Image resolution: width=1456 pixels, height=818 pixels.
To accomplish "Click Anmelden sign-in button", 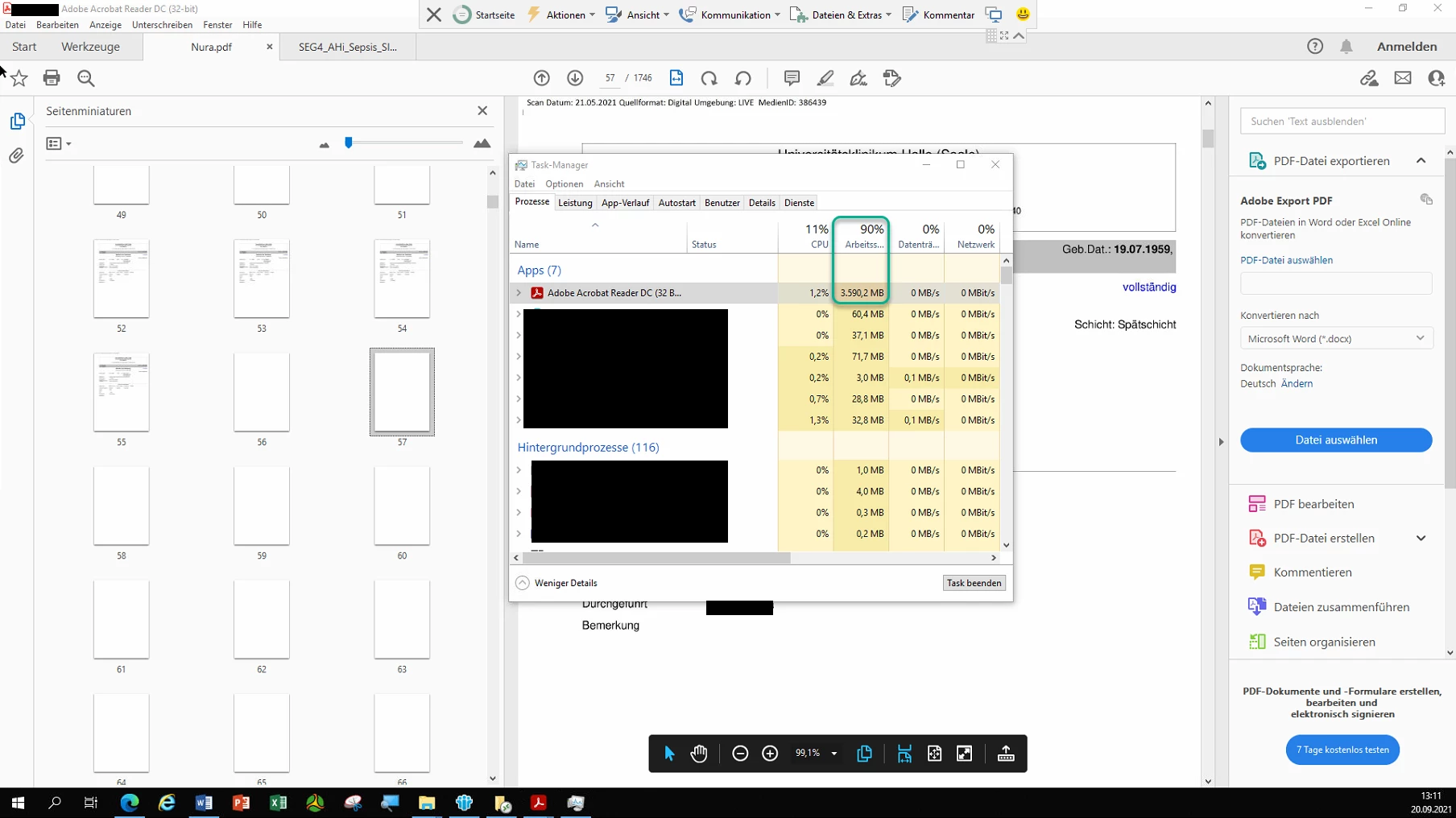I will (1407, 47).
